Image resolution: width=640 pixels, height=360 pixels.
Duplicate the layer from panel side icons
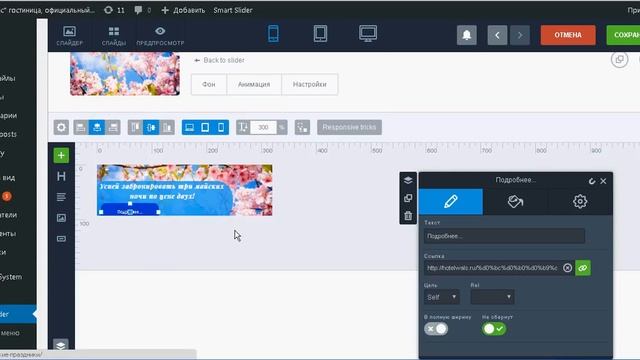point(408,198)
